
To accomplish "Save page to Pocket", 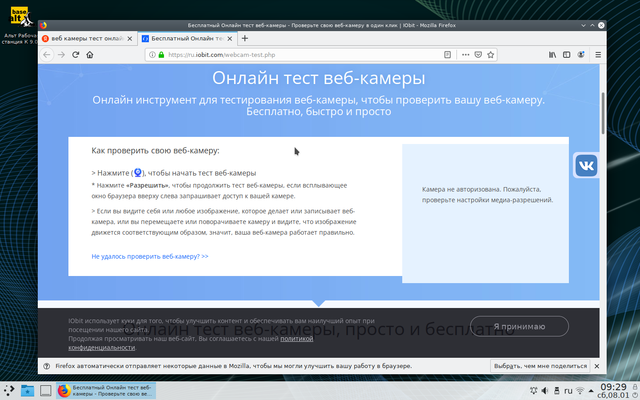I will point(478,55).
